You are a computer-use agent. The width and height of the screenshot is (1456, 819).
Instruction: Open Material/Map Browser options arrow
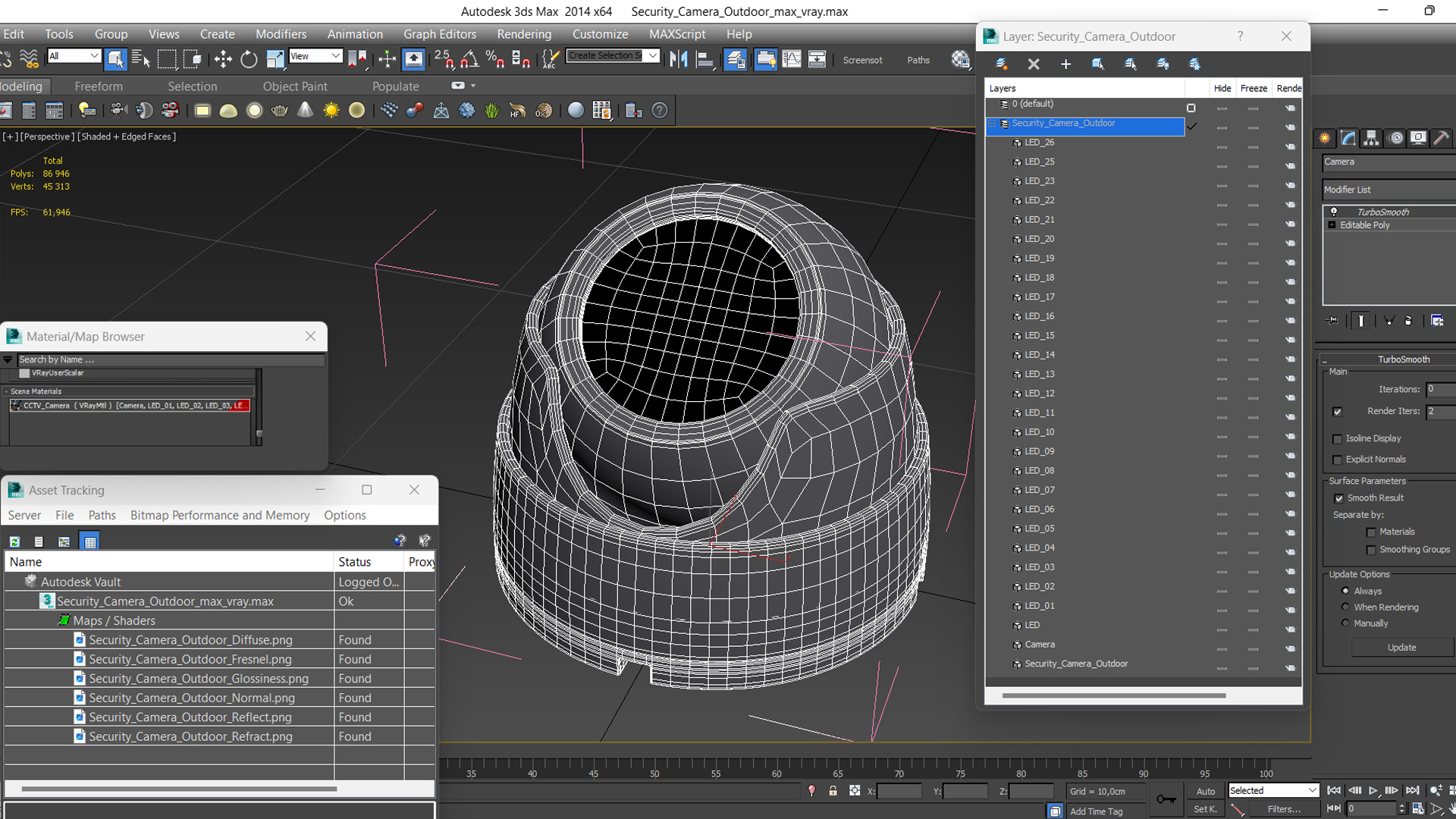(x=8, y=359)
